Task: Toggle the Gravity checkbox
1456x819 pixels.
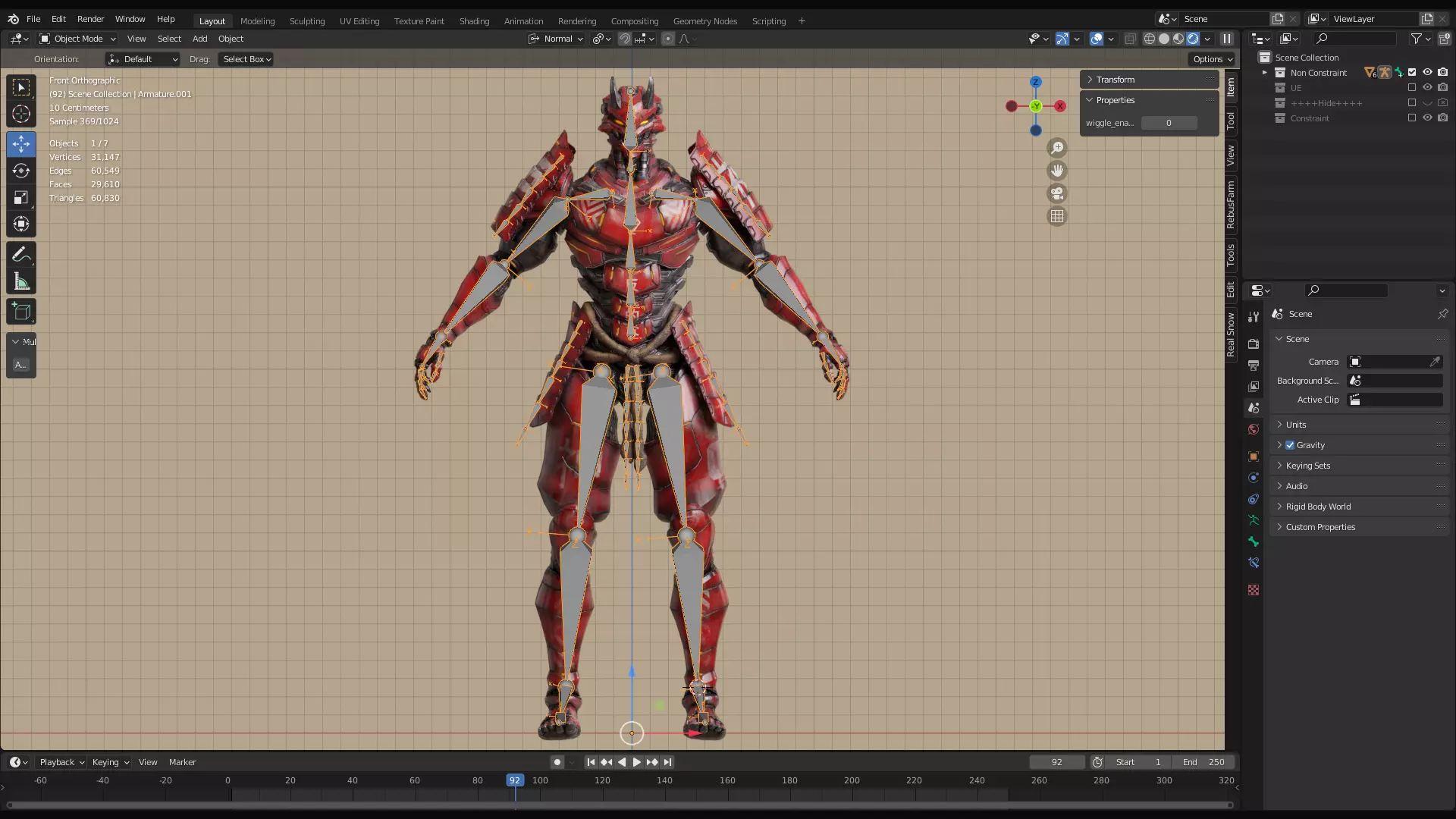Action: pos(1290,445)
